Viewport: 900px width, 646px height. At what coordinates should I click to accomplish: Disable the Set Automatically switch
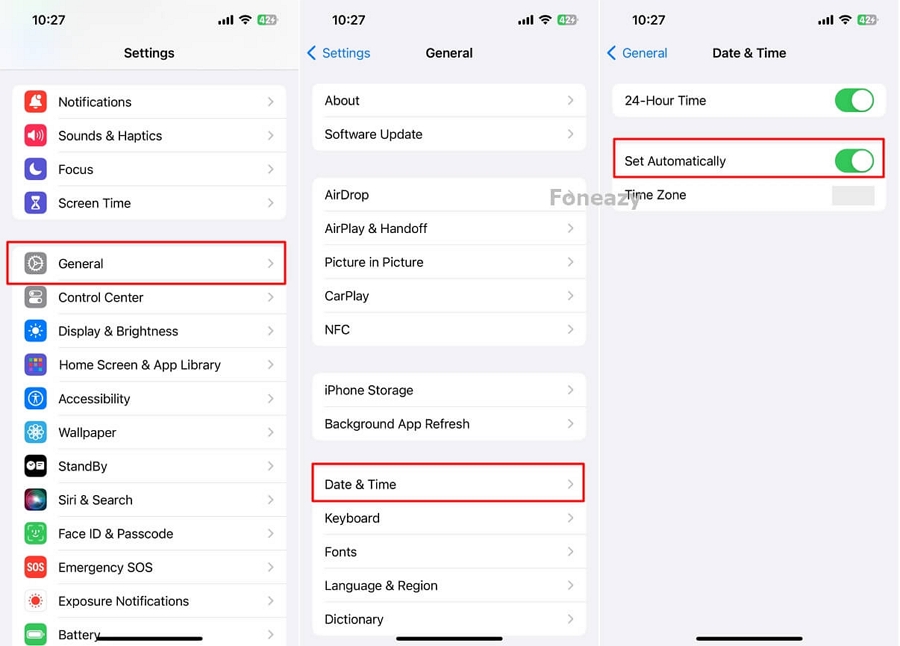click(x=854, y=161)
